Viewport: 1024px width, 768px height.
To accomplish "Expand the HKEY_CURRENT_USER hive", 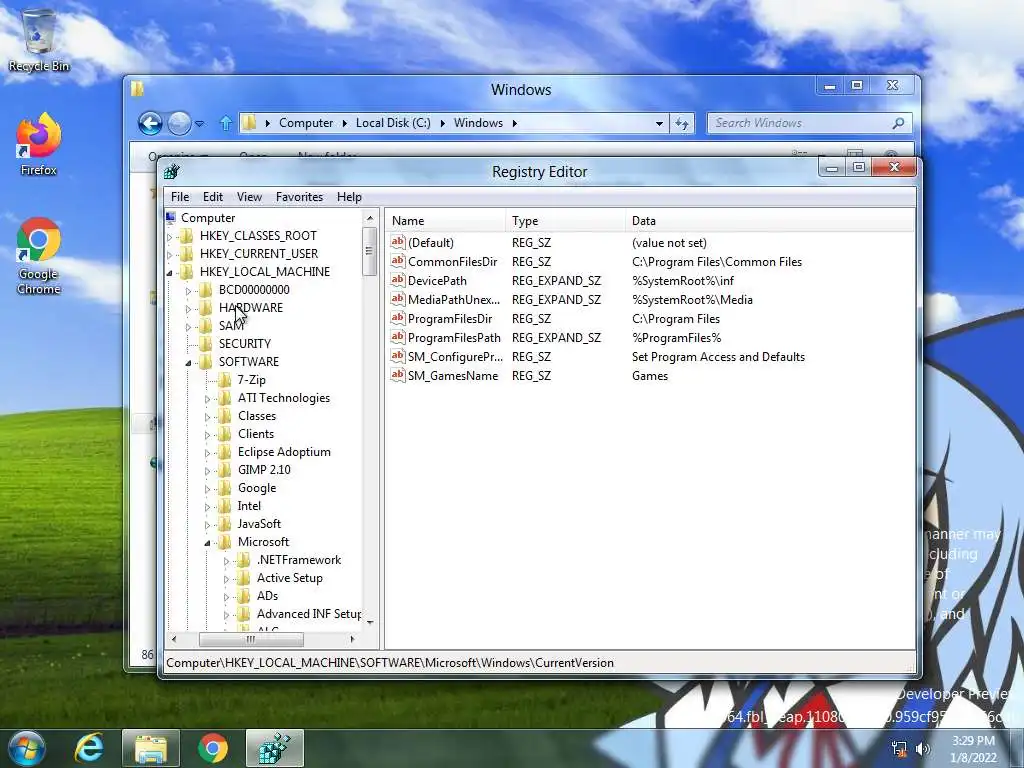I will [x=170, y=254].
